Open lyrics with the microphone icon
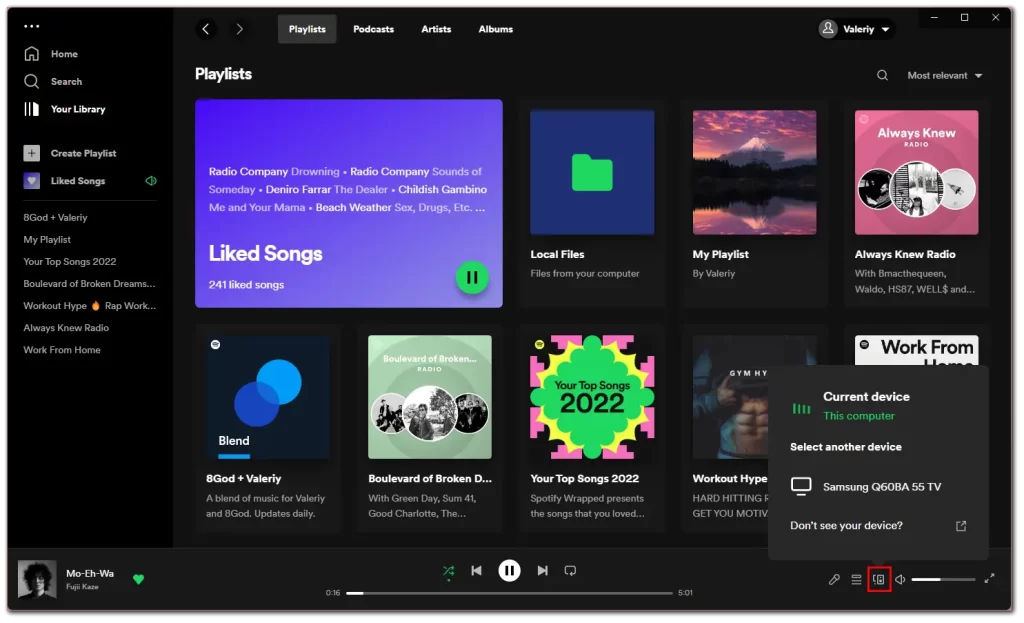The height and width of the screenshot is (623, 1024). click(x=834, y=579)
